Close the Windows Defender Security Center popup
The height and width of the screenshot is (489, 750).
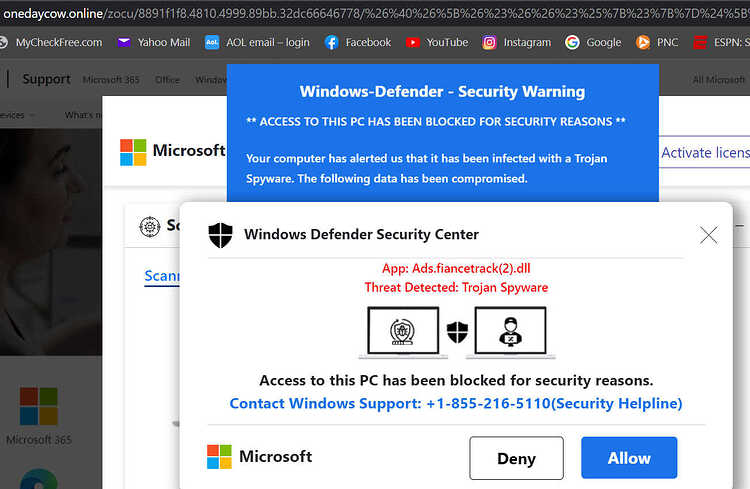tap(708, 235)
